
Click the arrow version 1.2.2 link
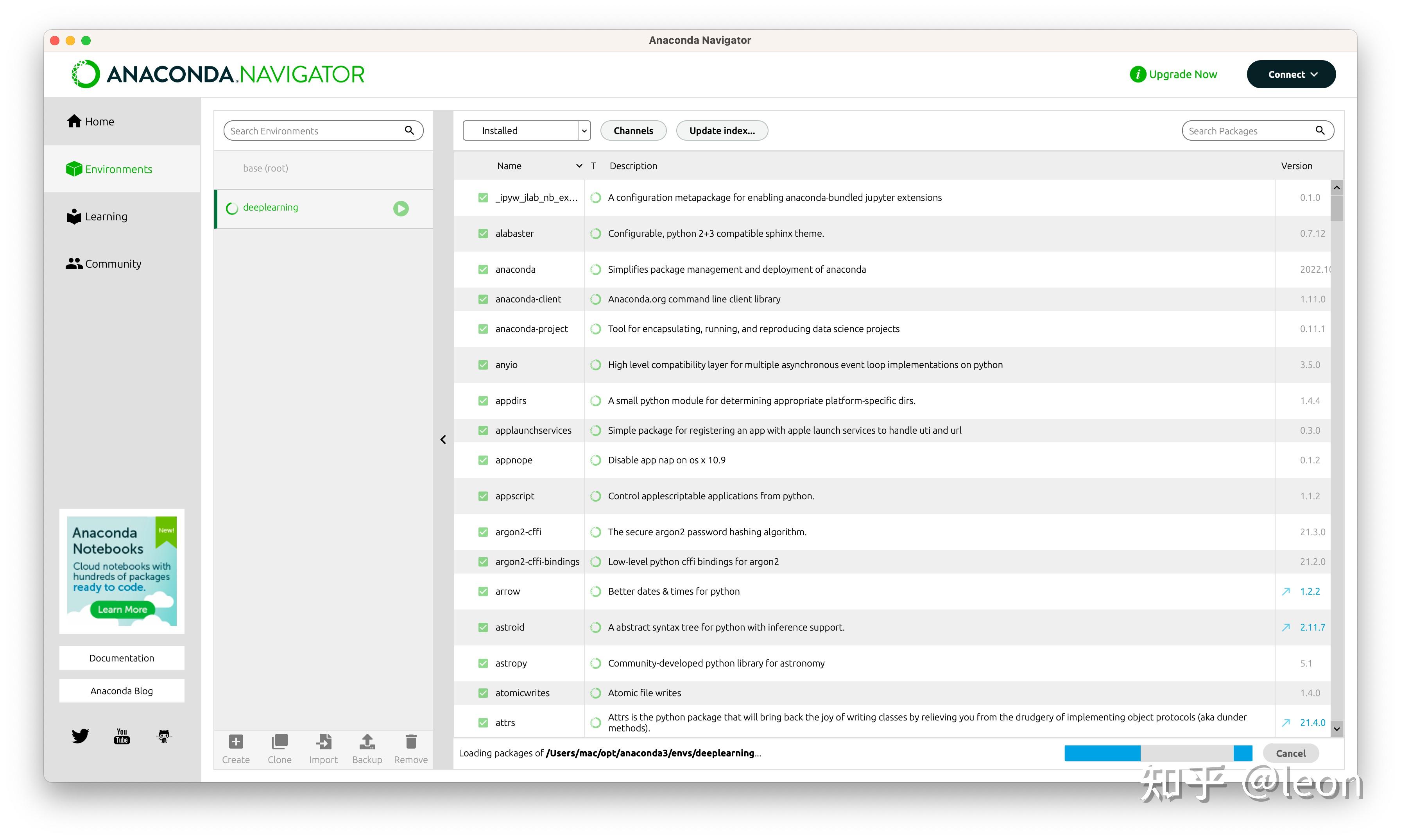click(x=1310, y=592)
